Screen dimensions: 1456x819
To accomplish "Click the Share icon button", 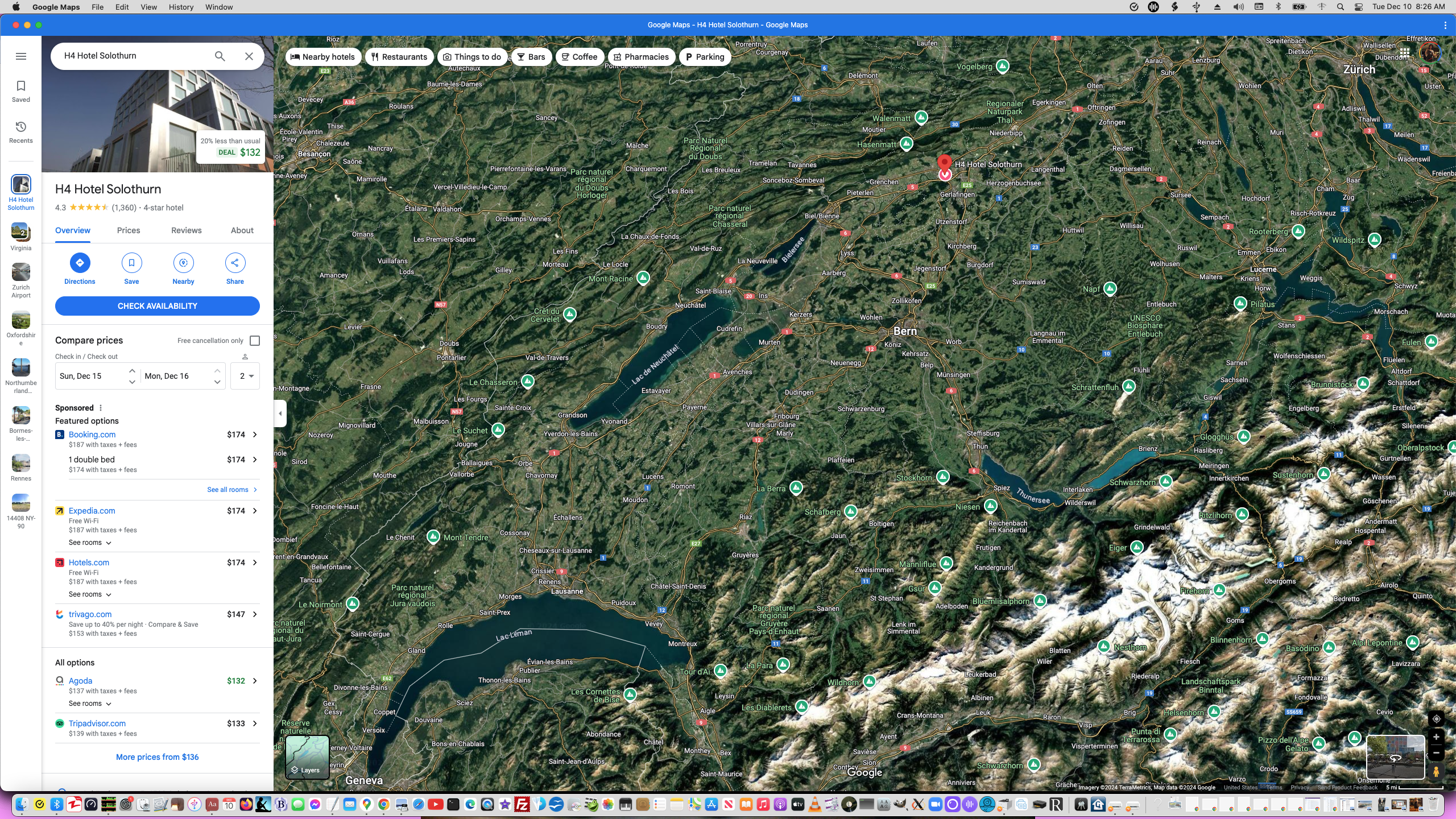I will pos(235,263).
